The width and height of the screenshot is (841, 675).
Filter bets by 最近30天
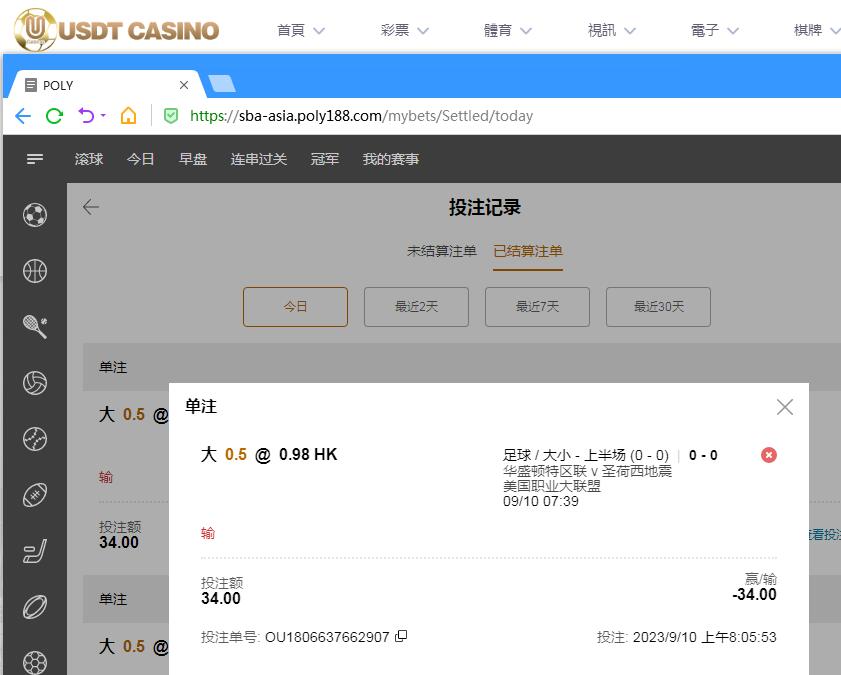[x=659, y=307]
